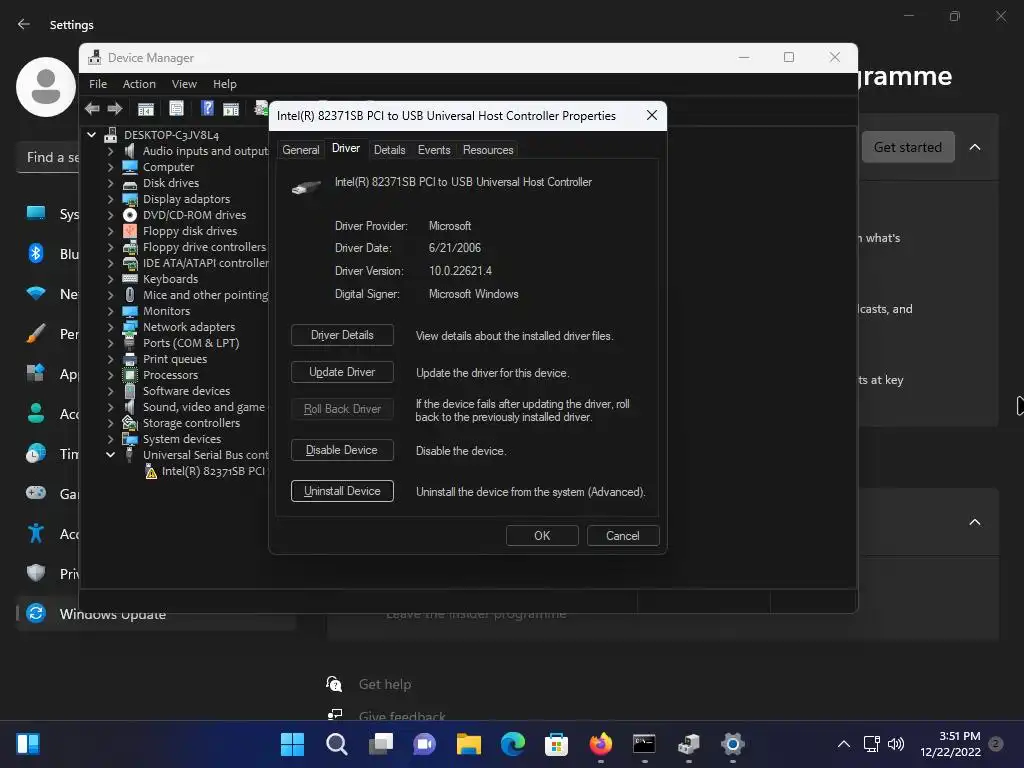Click the blue Help question-mark toolbar icon
Viewport: 1024px width, 768px height.
tap(207, 108)
